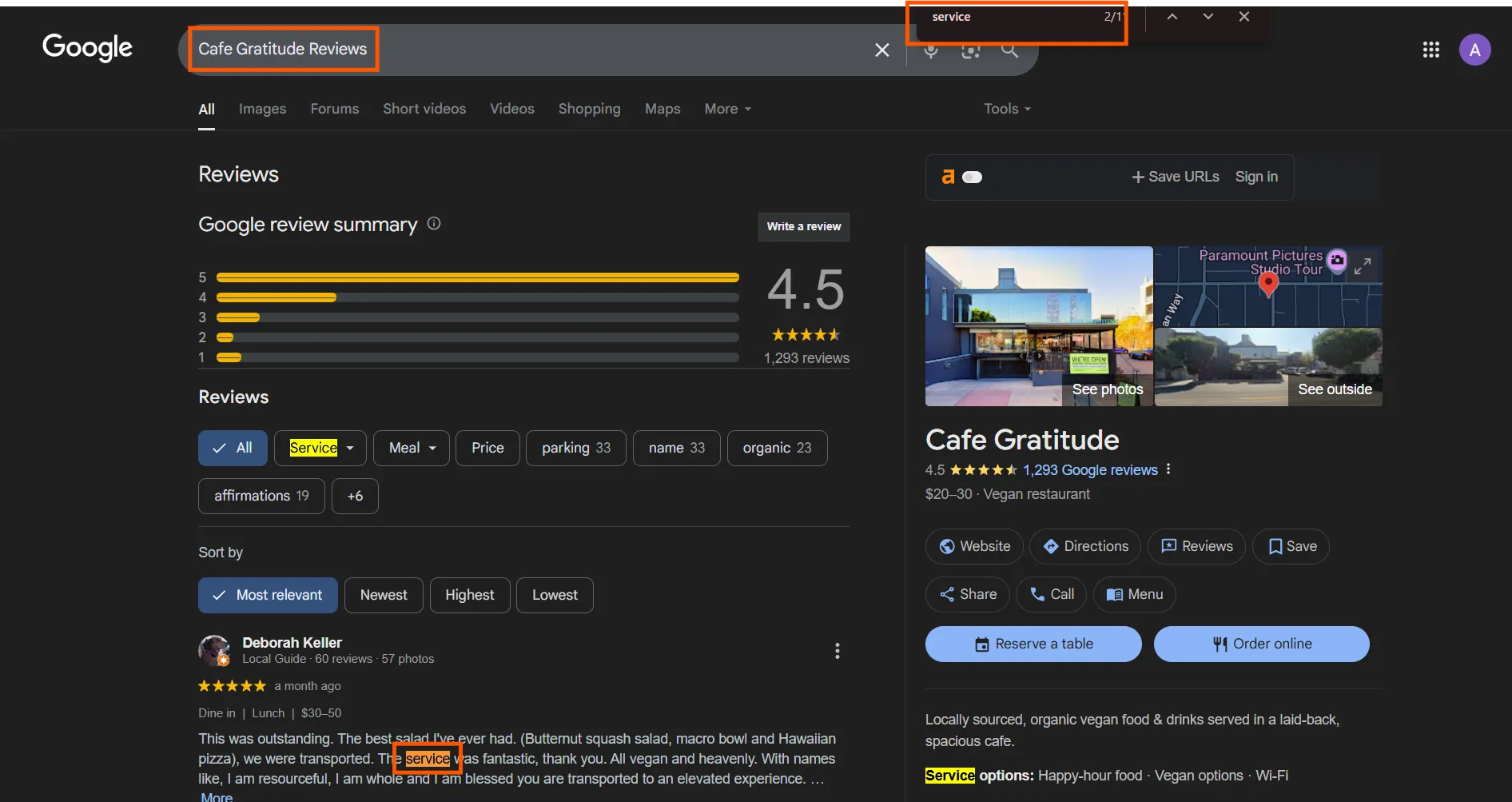Expand Deborah Keller review with More
Screen dimensions: 1512x802
pyautogui.click(x=217, y=796)
